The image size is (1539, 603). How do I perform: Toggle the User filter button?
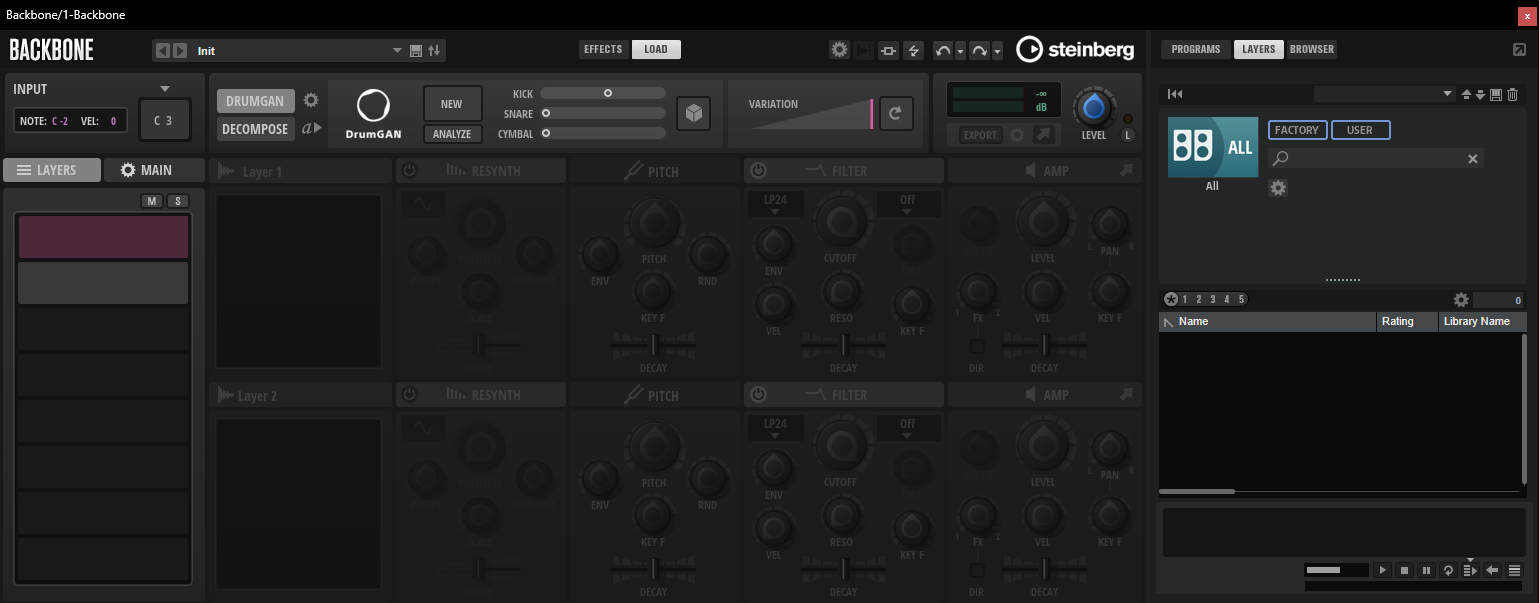pos(1360,131)
